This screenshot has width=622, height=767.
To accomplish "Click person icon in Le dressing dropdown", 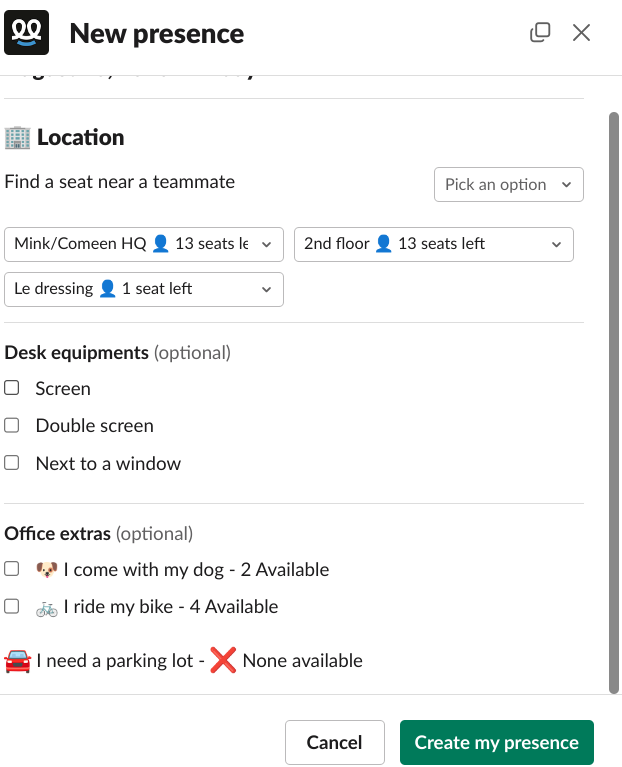I will [108, 289].
